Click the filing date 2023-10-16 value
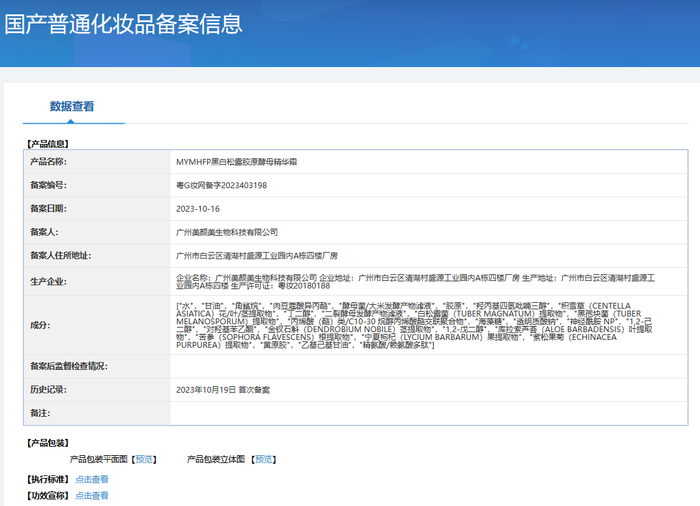 point(197,209)
